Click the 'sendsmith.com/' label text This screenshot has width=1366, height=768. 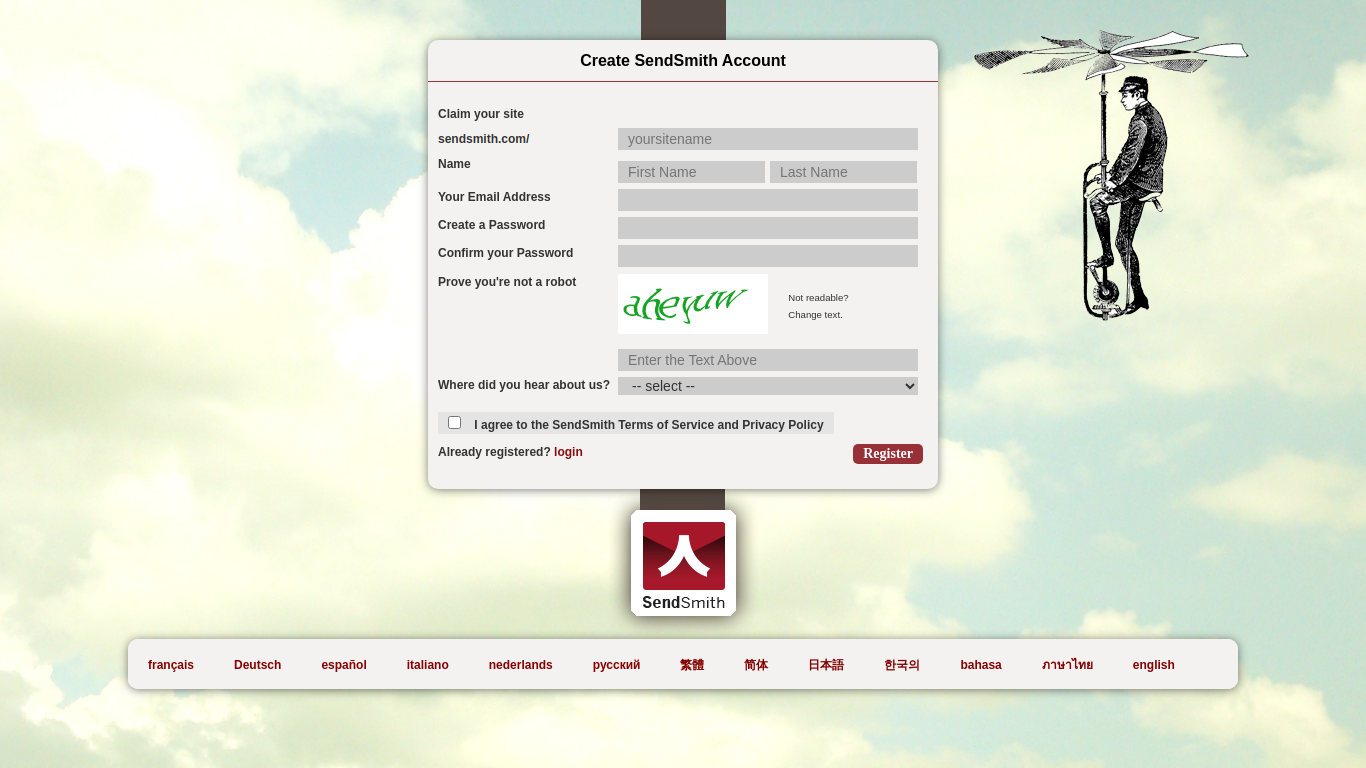[484, 139]
